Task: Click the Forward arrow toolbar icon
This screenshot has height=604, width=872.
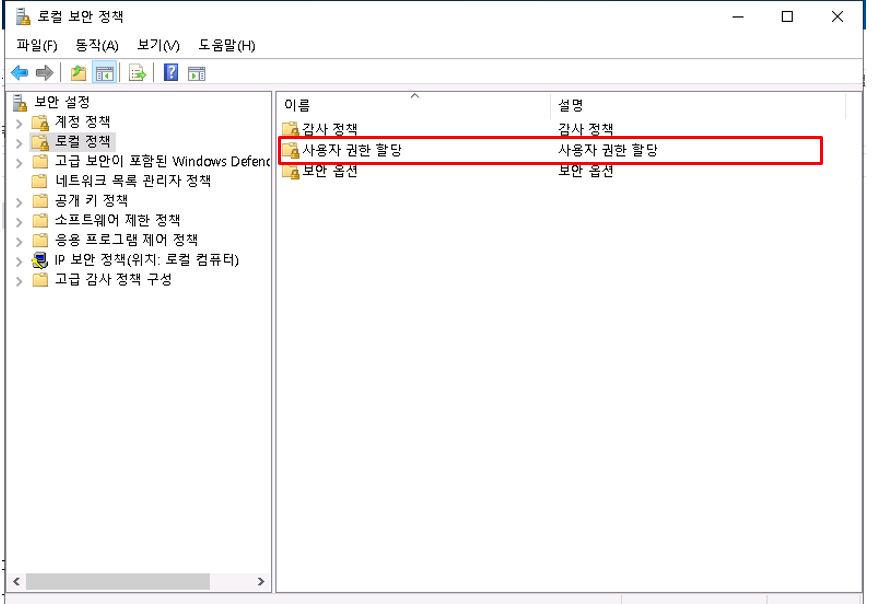Action: pyautogui.click(x=44, y=73)
